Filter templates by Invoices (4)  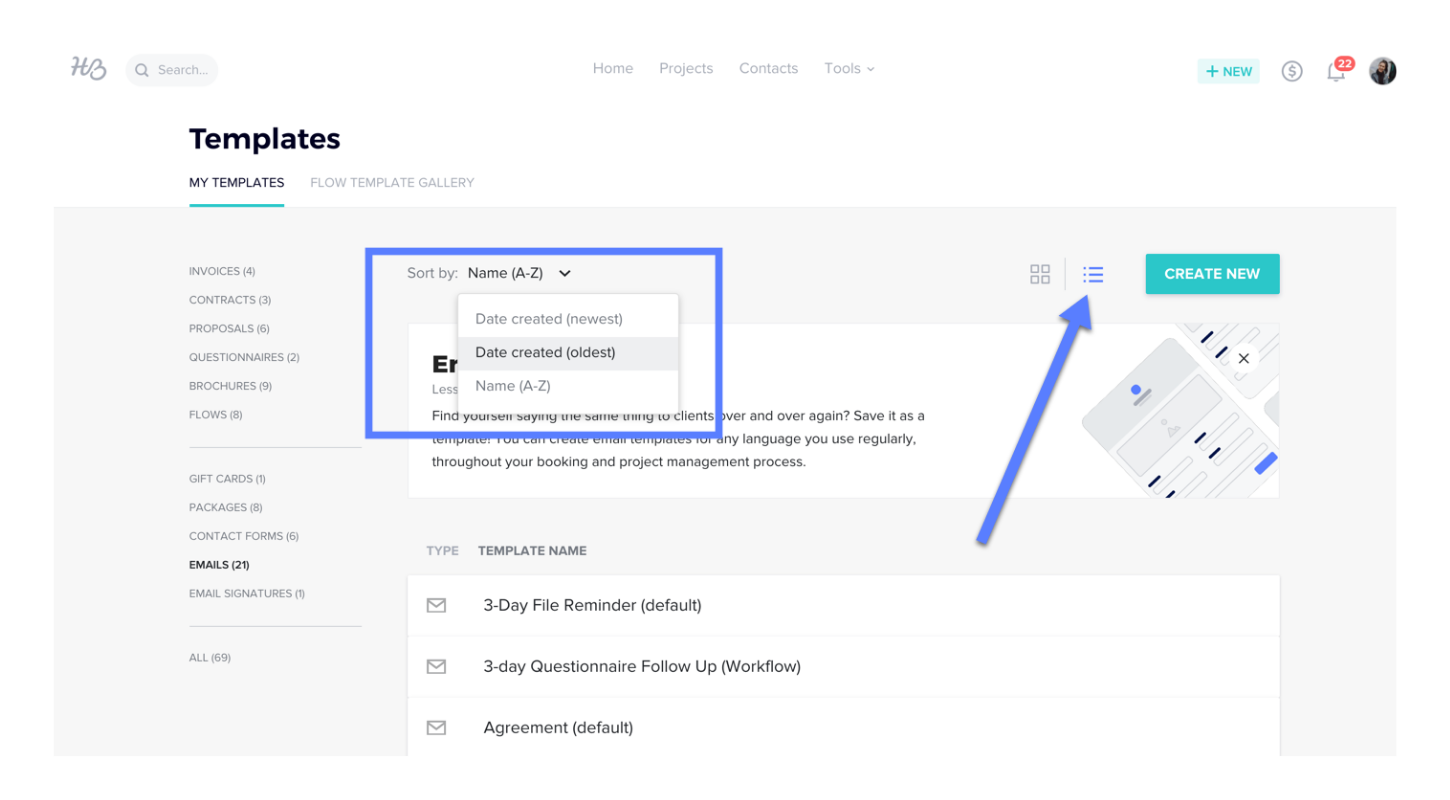point(222,271)
